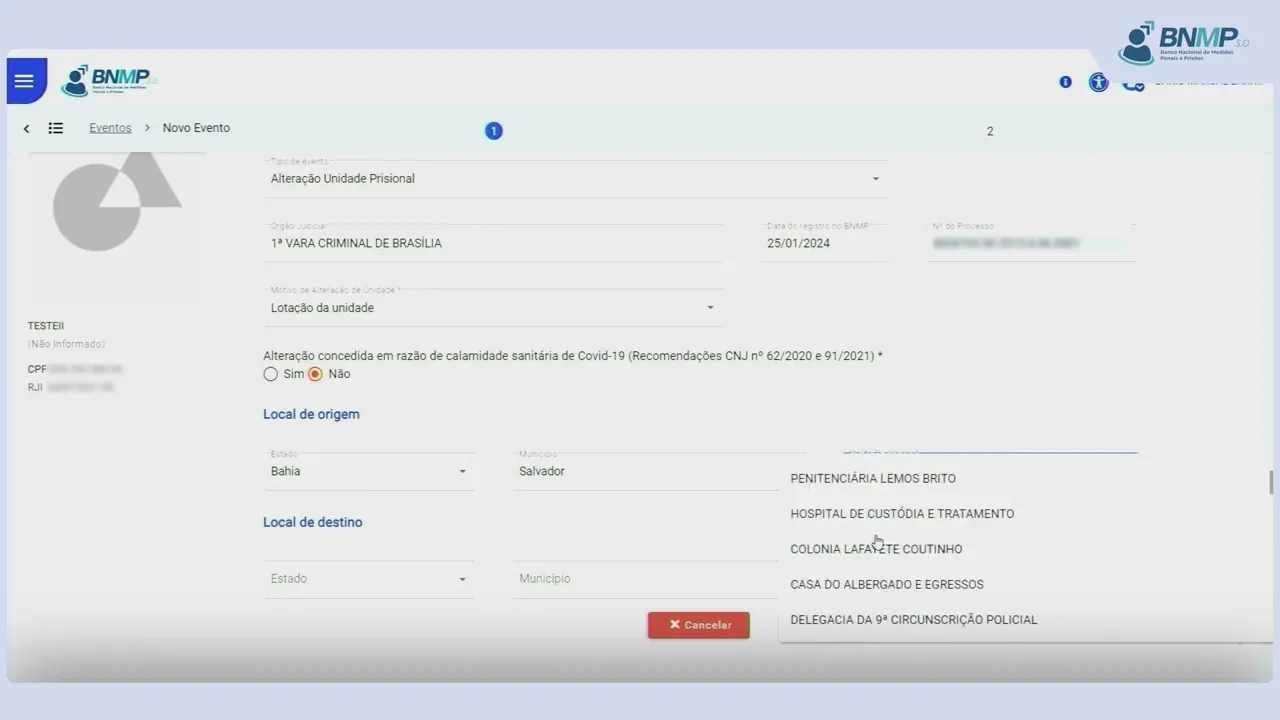Open the Eventos breadcrumb link
This screenshot has width=1280, height=720.
pyautogui.click(x=110, y=128)
